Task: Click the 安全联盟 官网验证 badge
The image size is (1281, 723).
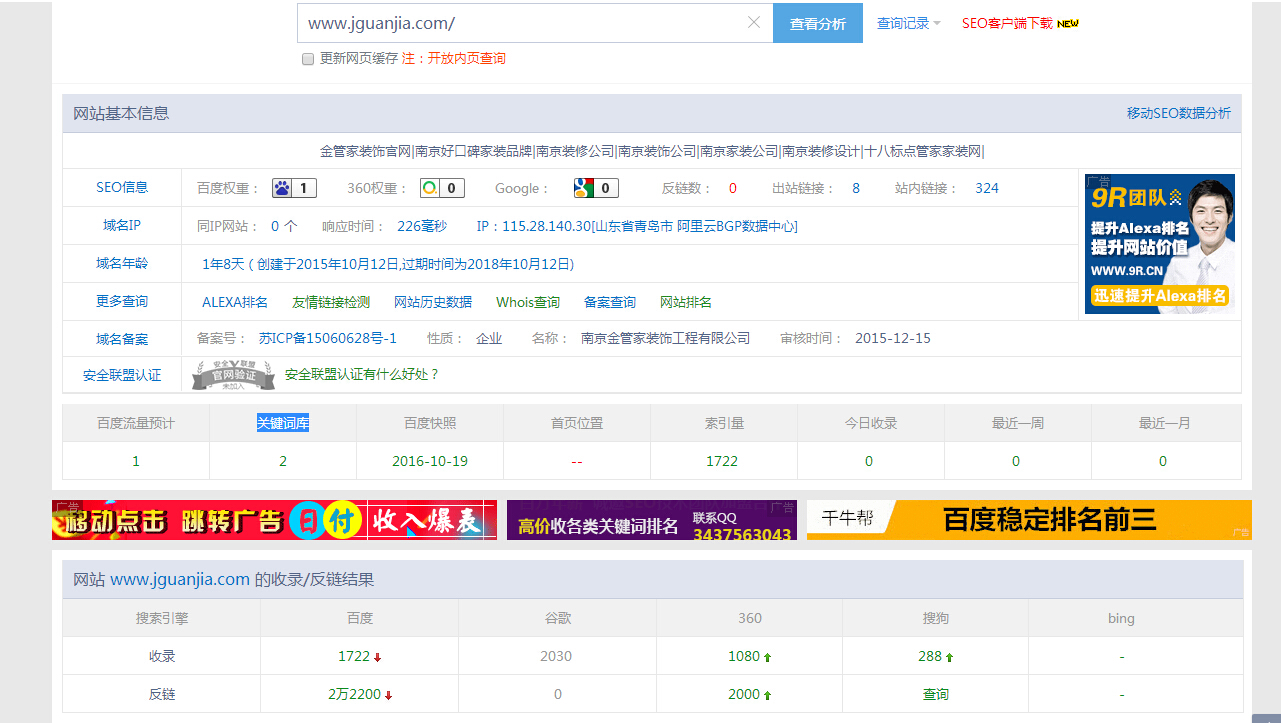Action: click(233, 375)
